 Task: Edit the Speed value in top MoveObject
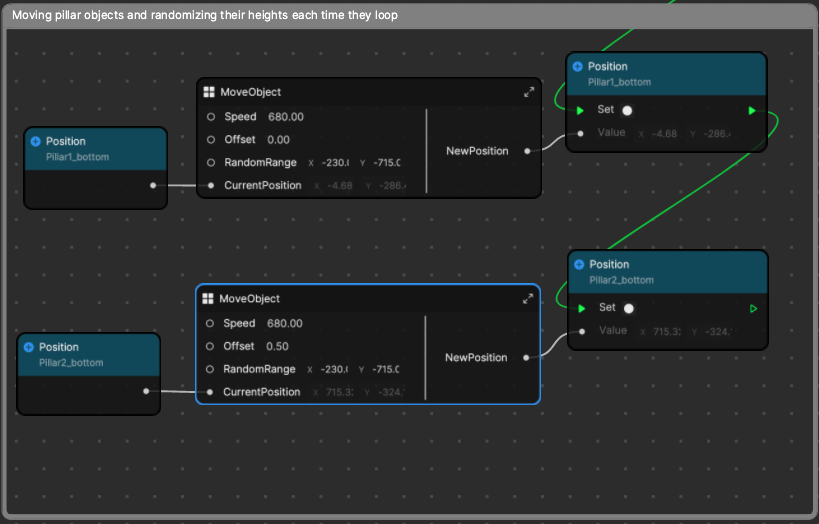(285, 117)
